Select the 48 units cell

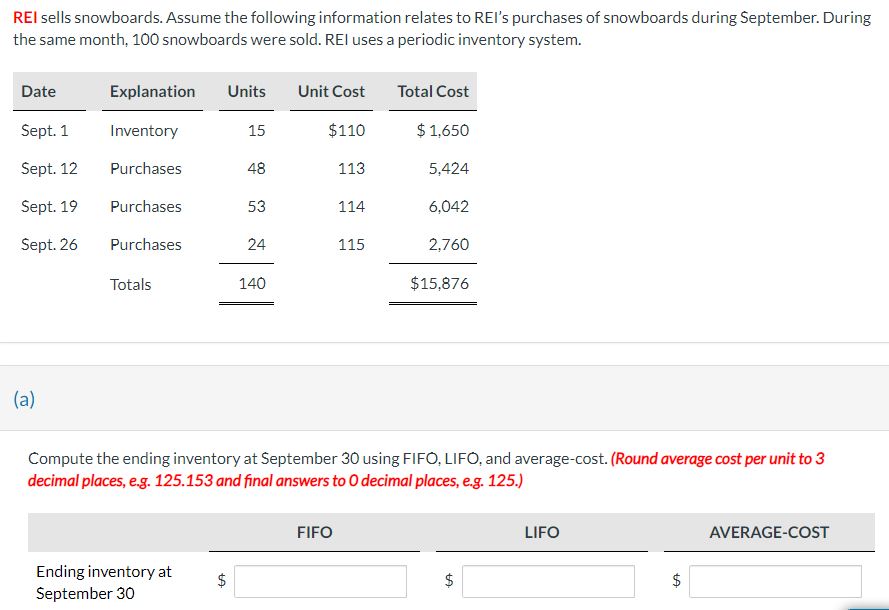pos(256,168)
